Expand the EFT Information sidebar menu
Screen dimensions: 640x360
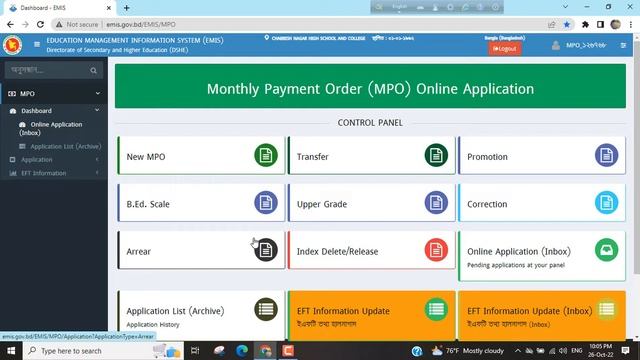click(54, 173)
